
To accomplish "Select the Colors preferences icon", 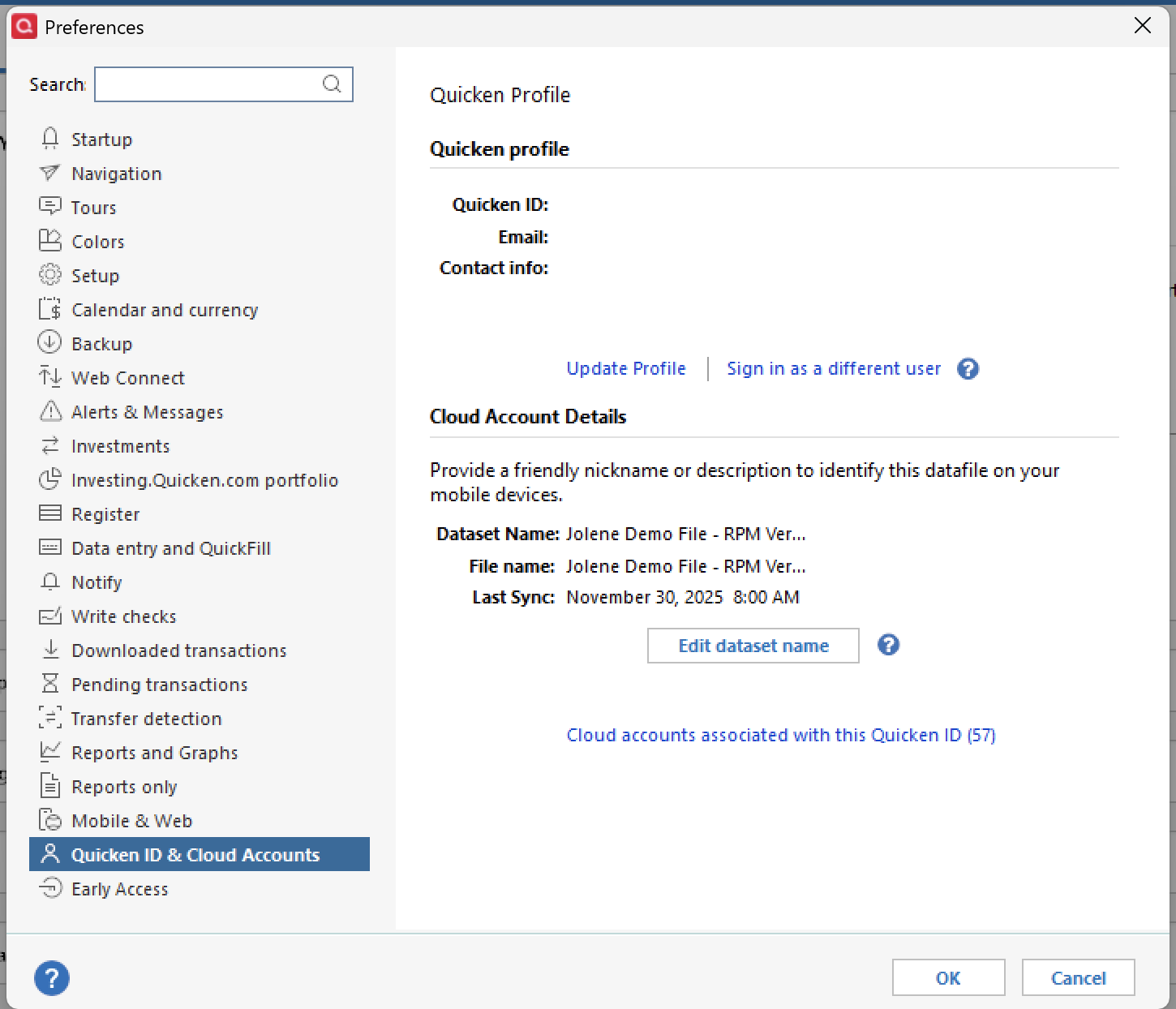I will click(50, 241).
